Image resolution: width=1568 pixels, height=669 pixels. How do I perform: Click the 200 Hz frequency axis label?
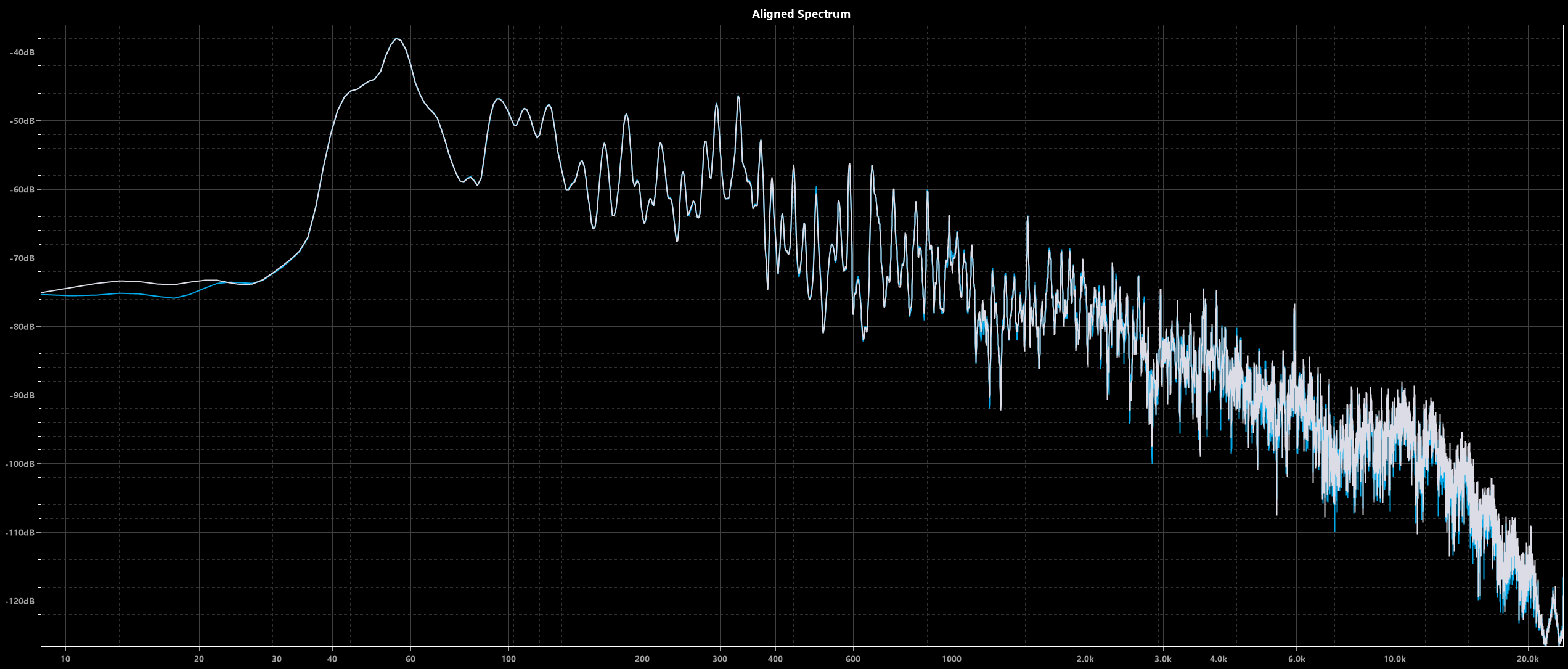click(x=642, y=659)
